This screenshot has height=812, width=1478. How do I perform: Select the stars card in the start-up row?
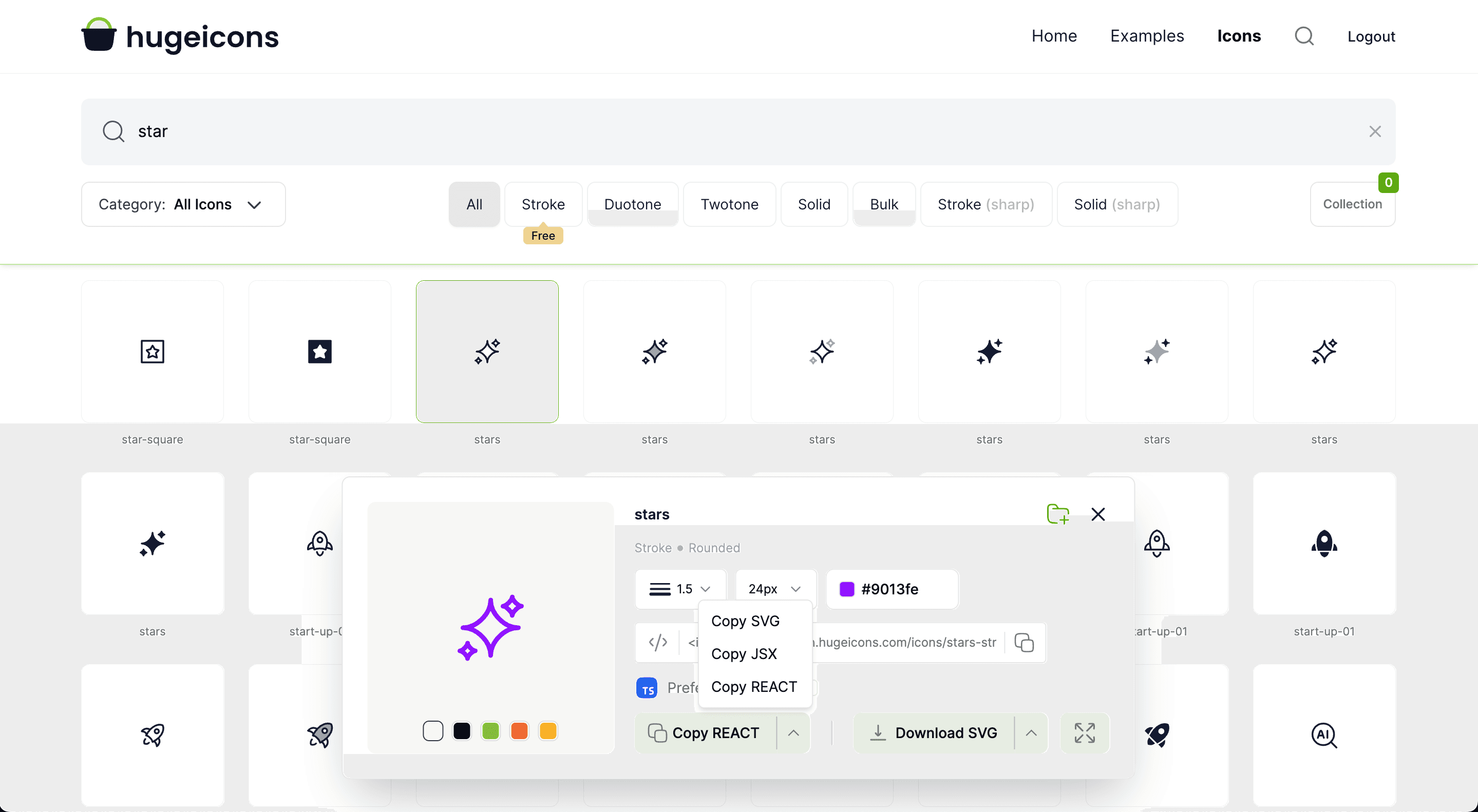(152, 543)
